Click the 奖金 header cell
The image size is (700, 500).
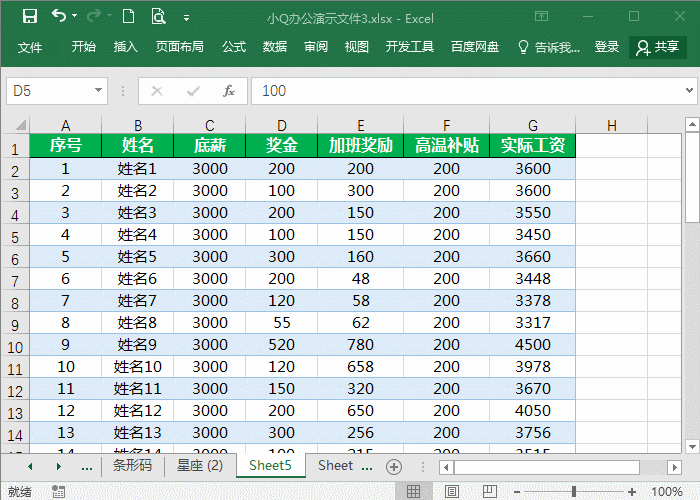point(281,146)
